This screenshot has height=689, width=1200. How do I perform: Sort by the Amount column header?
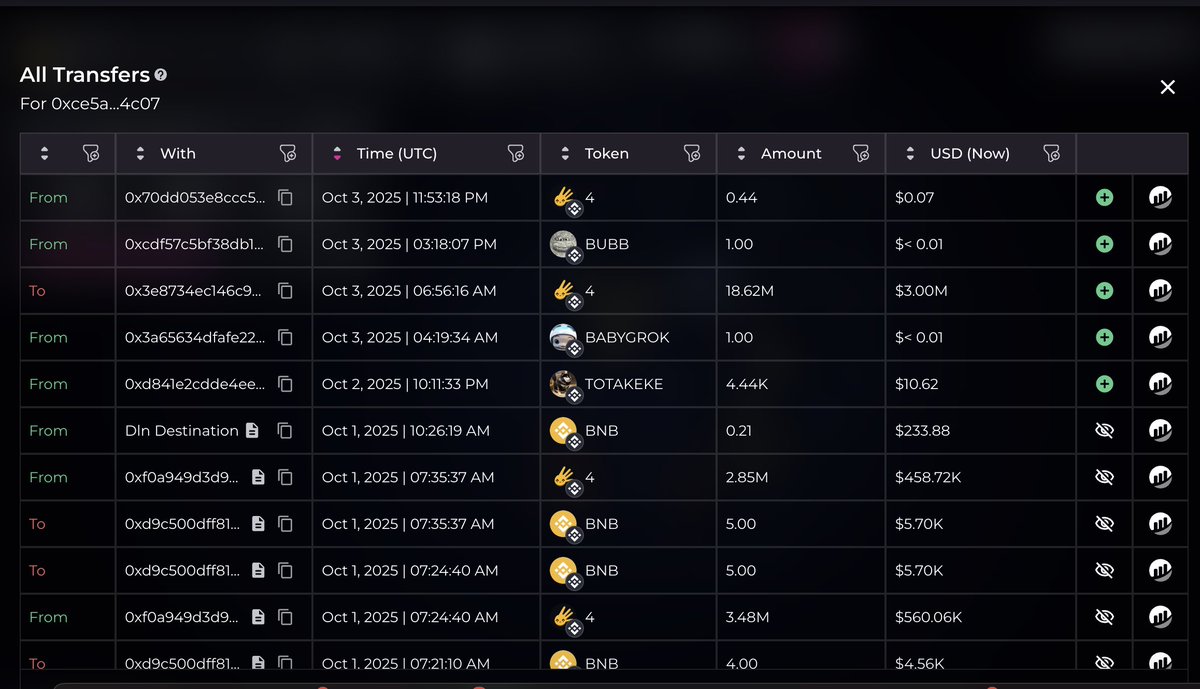(x=741, y=153)
